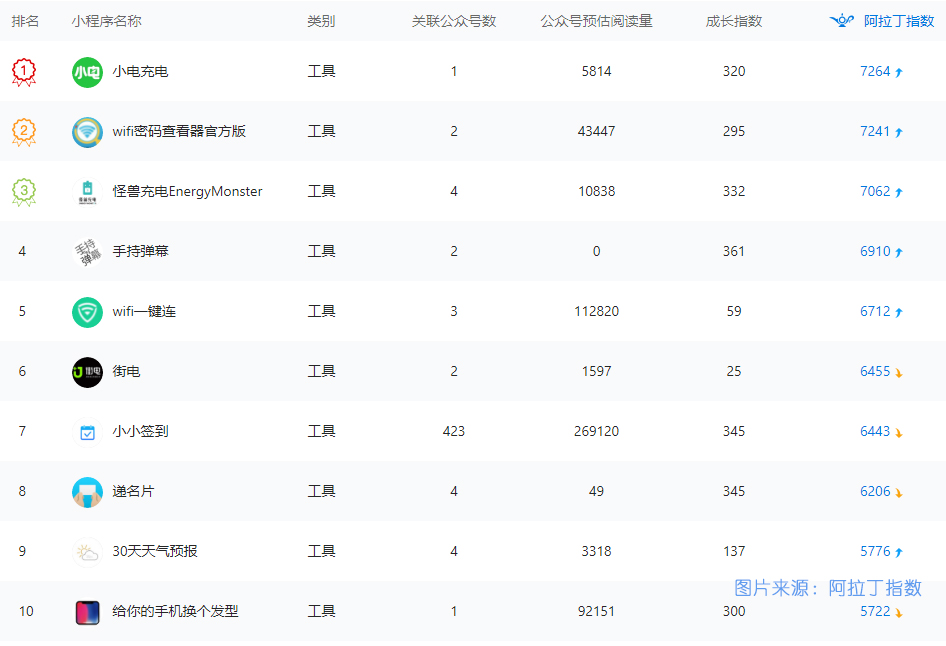The width and height of the screenshot is (946, 646).
Task: Click the 街电 black app icon
Action: click(87, 372)
